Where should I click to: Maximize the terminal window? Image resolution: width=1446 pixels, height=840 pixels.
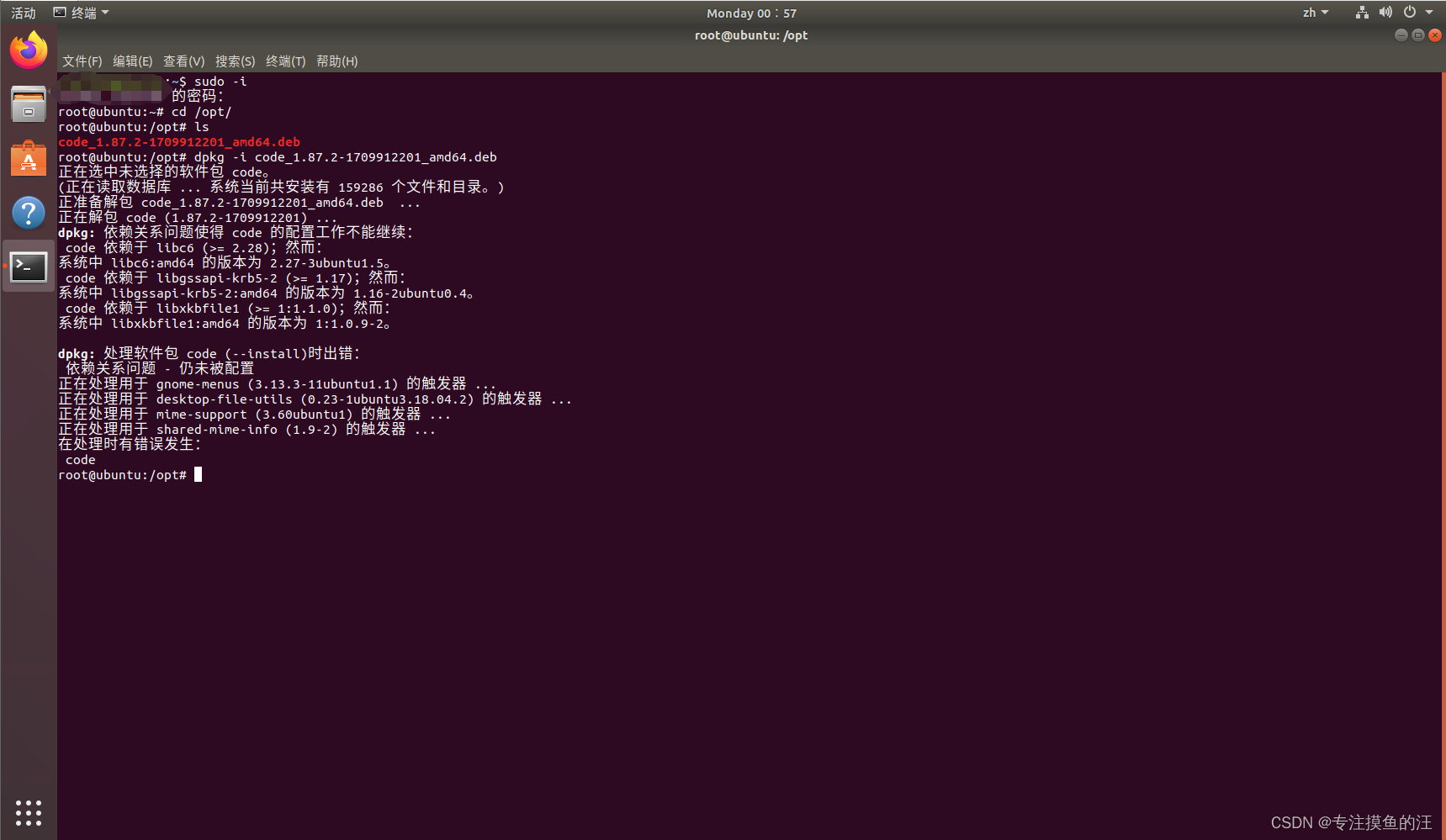1417,35
